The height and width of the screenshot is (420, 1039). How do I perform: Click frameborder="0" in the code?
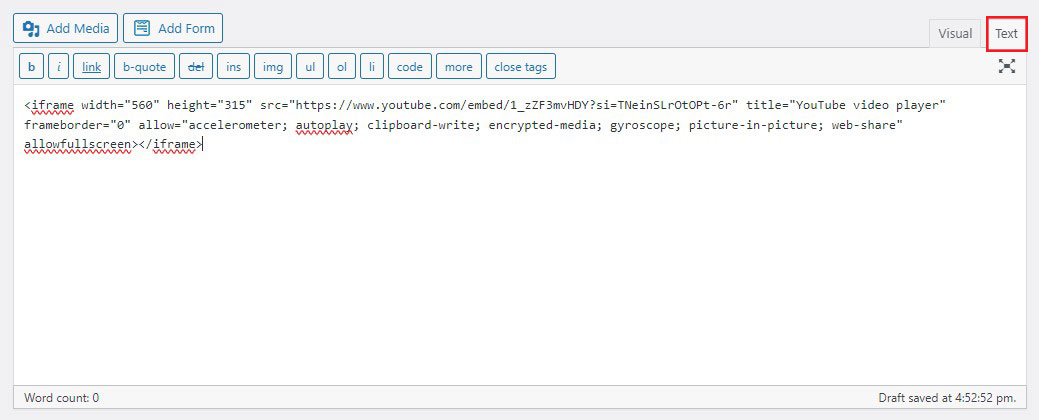tap(78, 125)
